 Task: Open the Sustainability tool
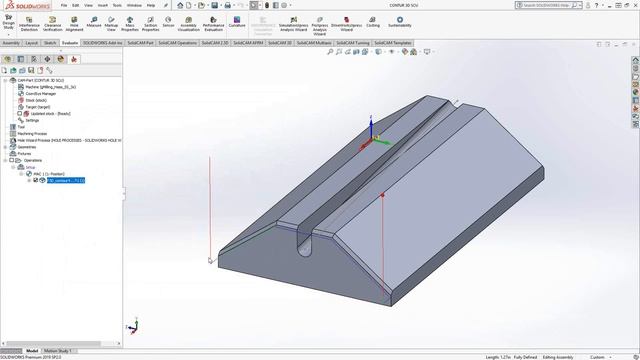(400, 22)
